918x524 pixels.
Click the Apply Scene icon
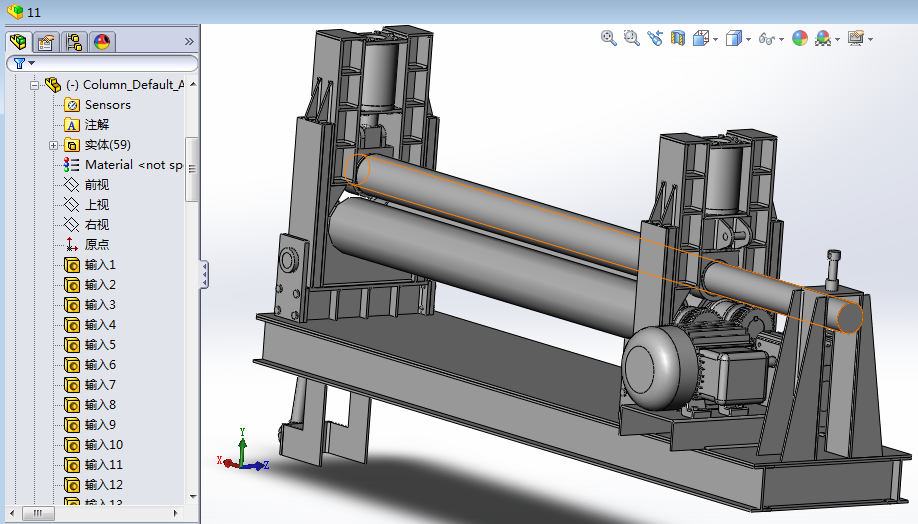coord(823,39)
